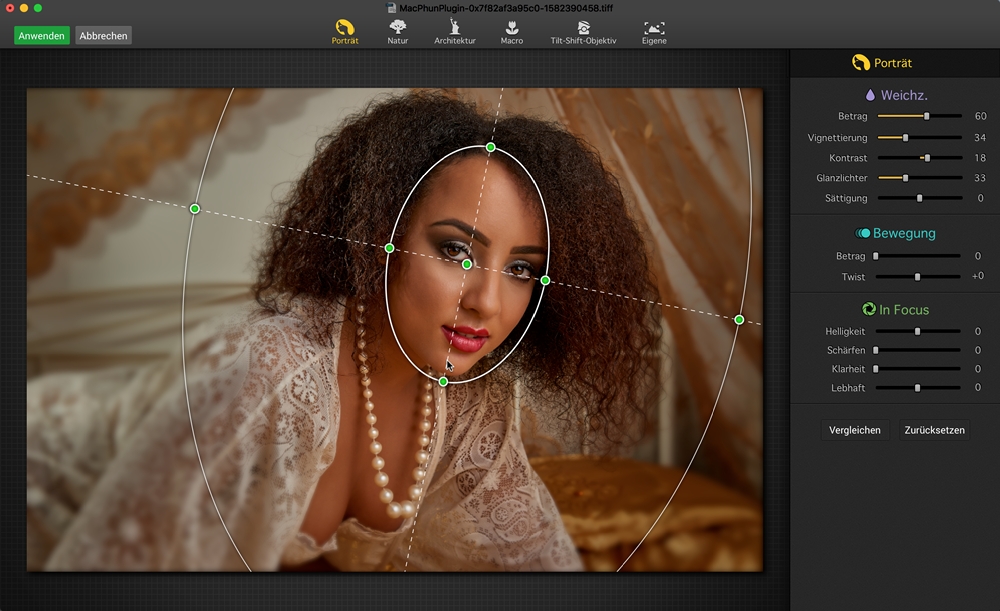The width and height of the screenshot is (1000, 611).
Task: Click the Vignettierung value 34
Action: point(980,137)
